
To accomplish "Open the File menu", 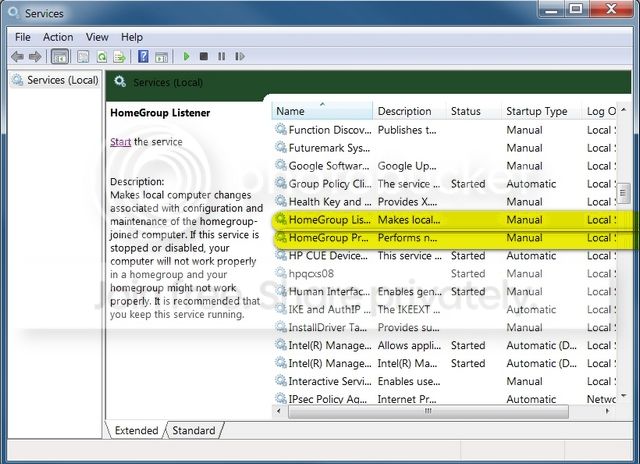I will 23,37.
